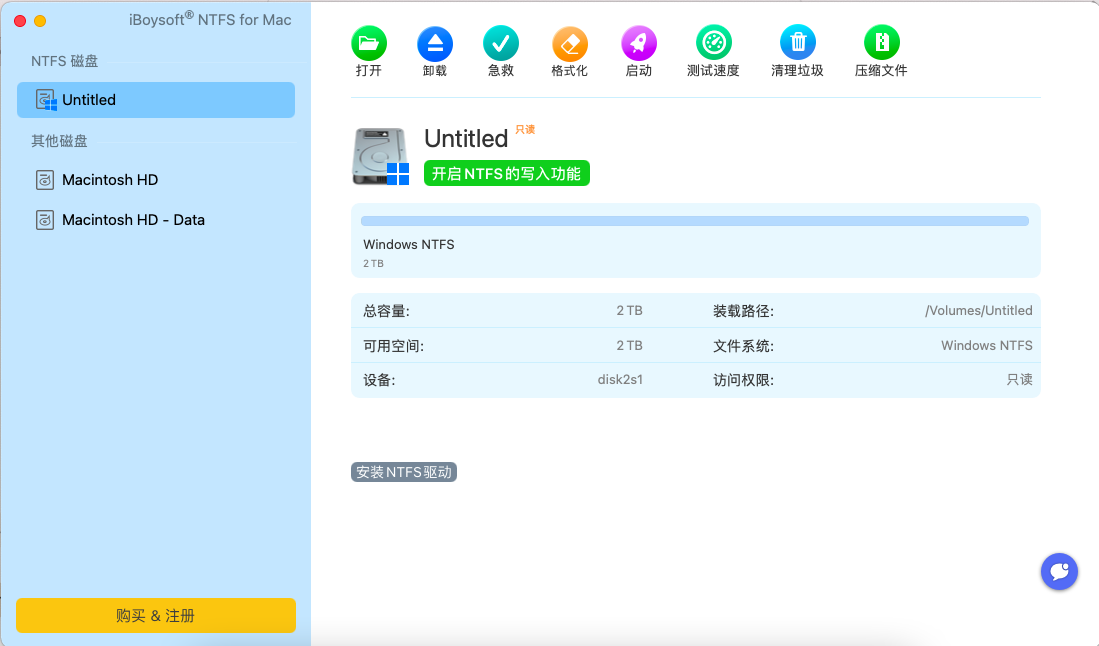This screenshot has width=1099, height=646.
Task: Open the chat support bubble
Action: [x=1059, y=571]
